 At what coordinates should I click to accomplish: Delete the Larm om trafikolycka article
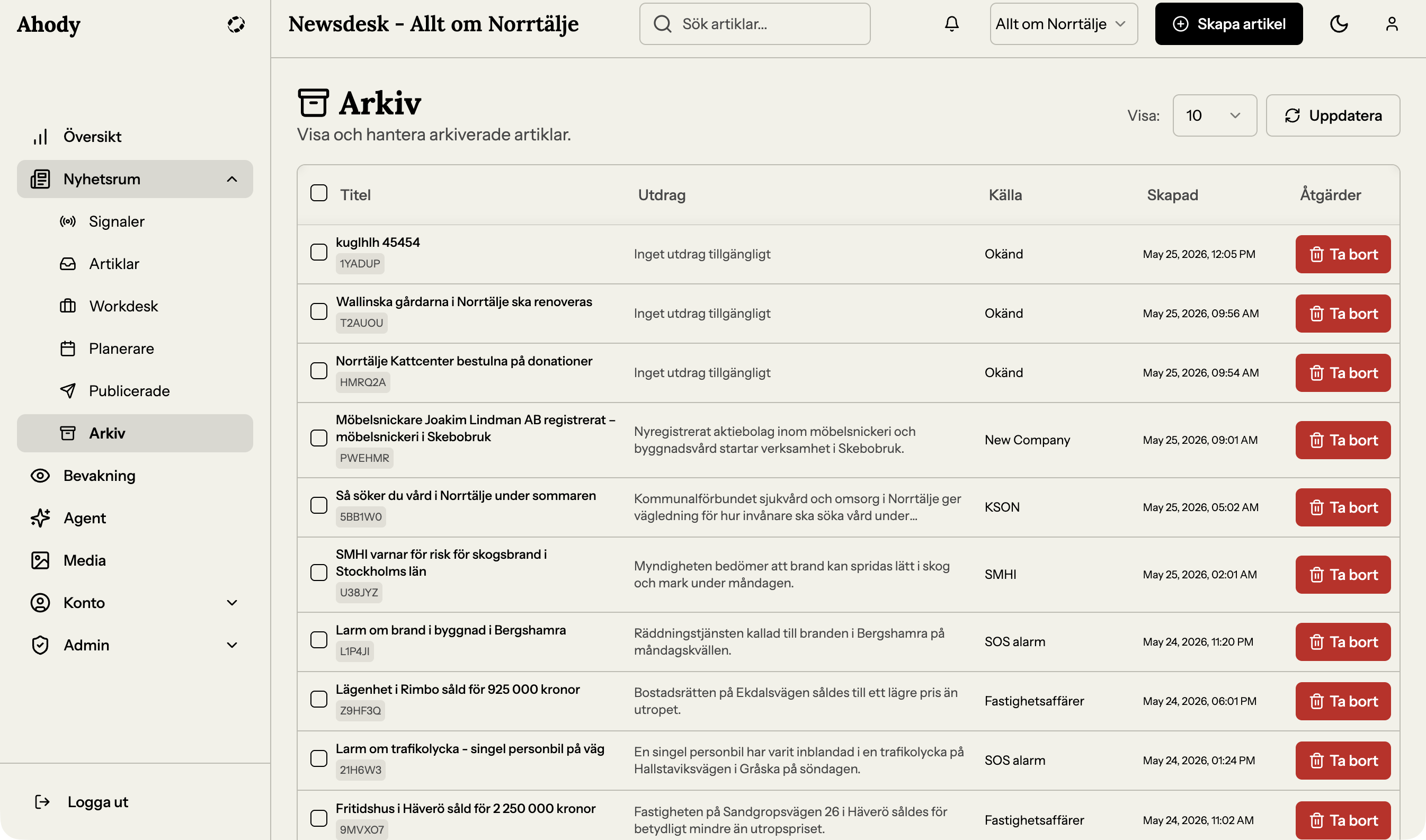(x=1343, y=761)
